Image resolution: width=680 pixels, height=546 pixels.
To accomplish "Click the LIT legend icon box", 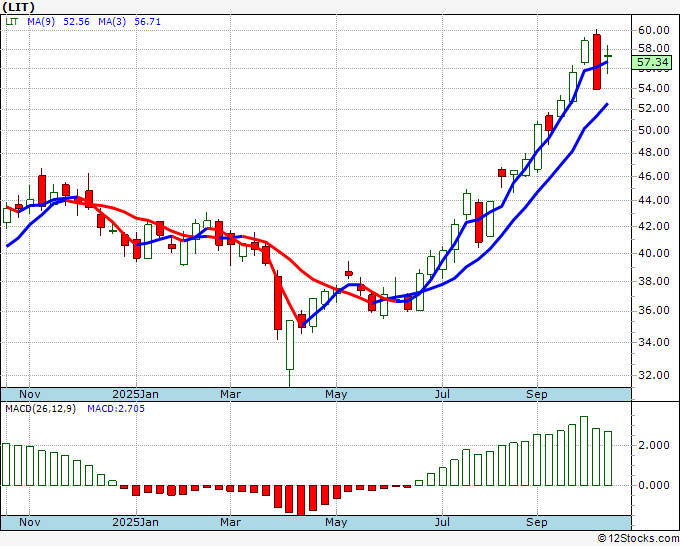I will 9,21.
